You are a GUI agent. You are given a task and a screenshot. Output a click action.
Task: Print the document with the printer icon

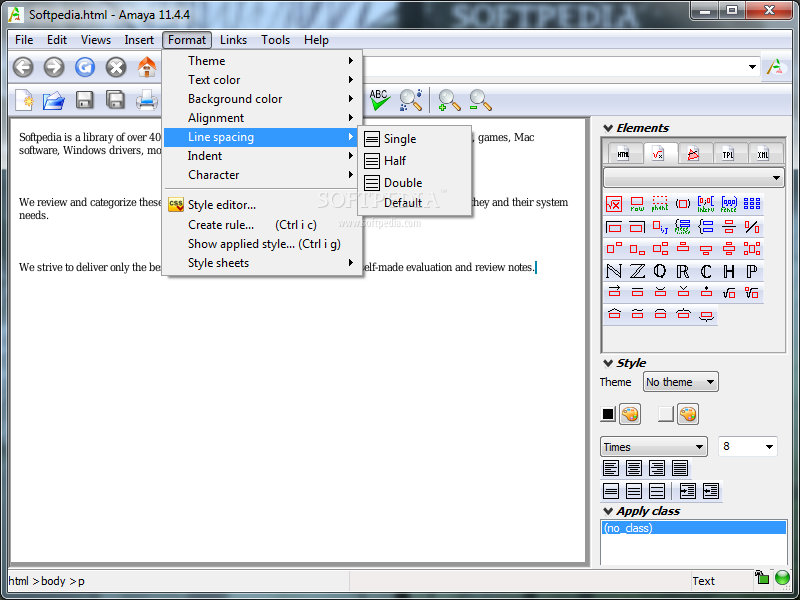click(x=147, y=100)
